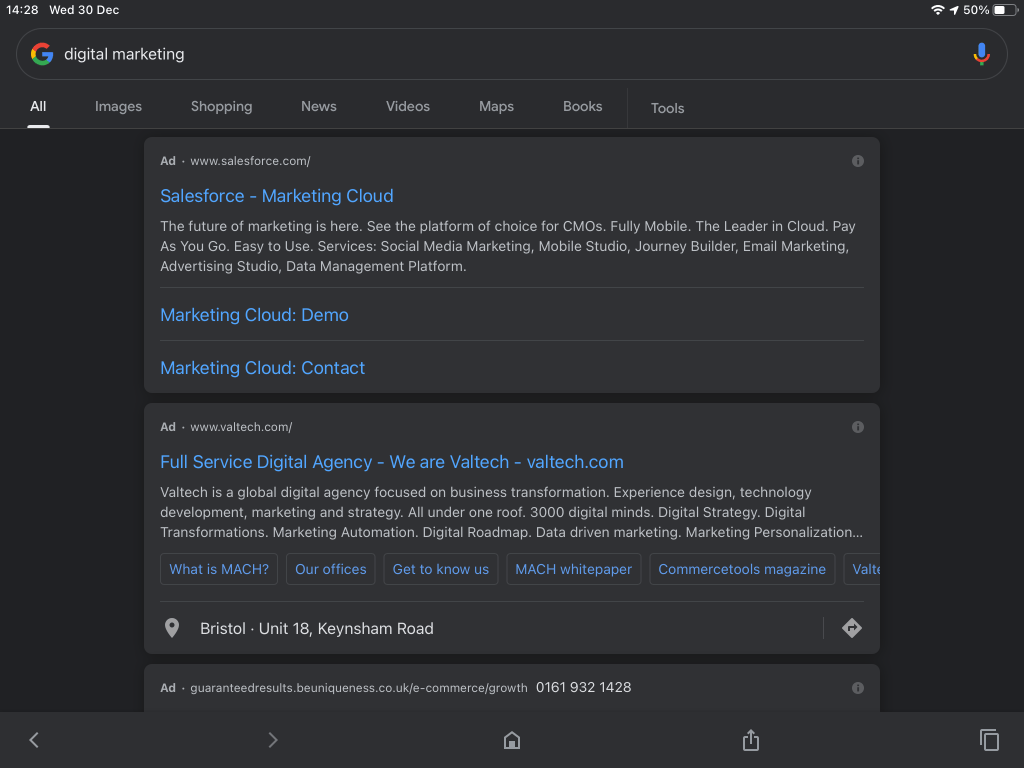Viewport: 1024px width, 768px height.
Task: Go to browser home icon
Action: pyautogui.click(x=512, y=740)
